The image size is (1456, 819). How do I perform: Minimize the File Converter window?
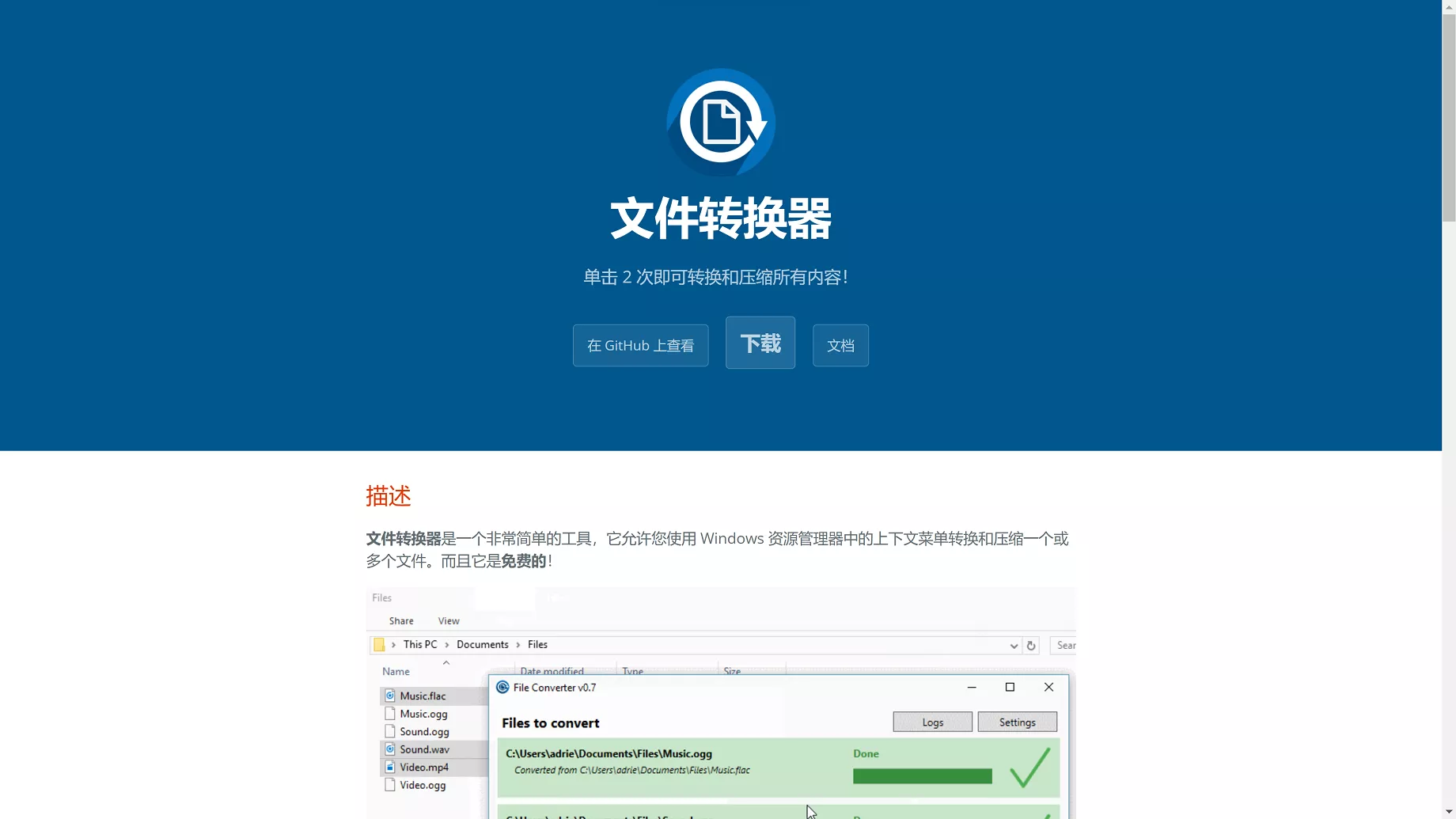pyautogui.click(x=972, y=687)
